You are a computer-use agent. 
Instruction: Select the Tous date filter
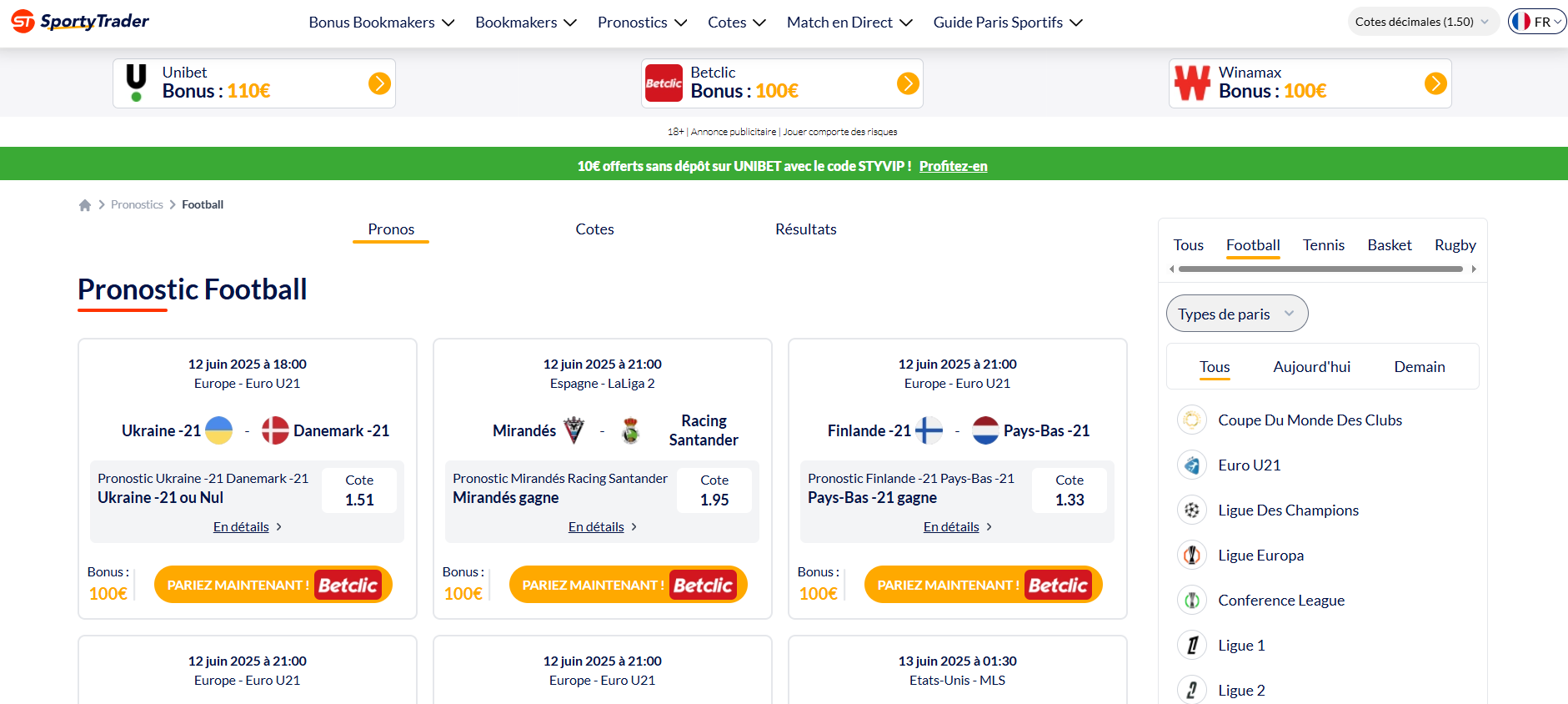point(1215,367)
